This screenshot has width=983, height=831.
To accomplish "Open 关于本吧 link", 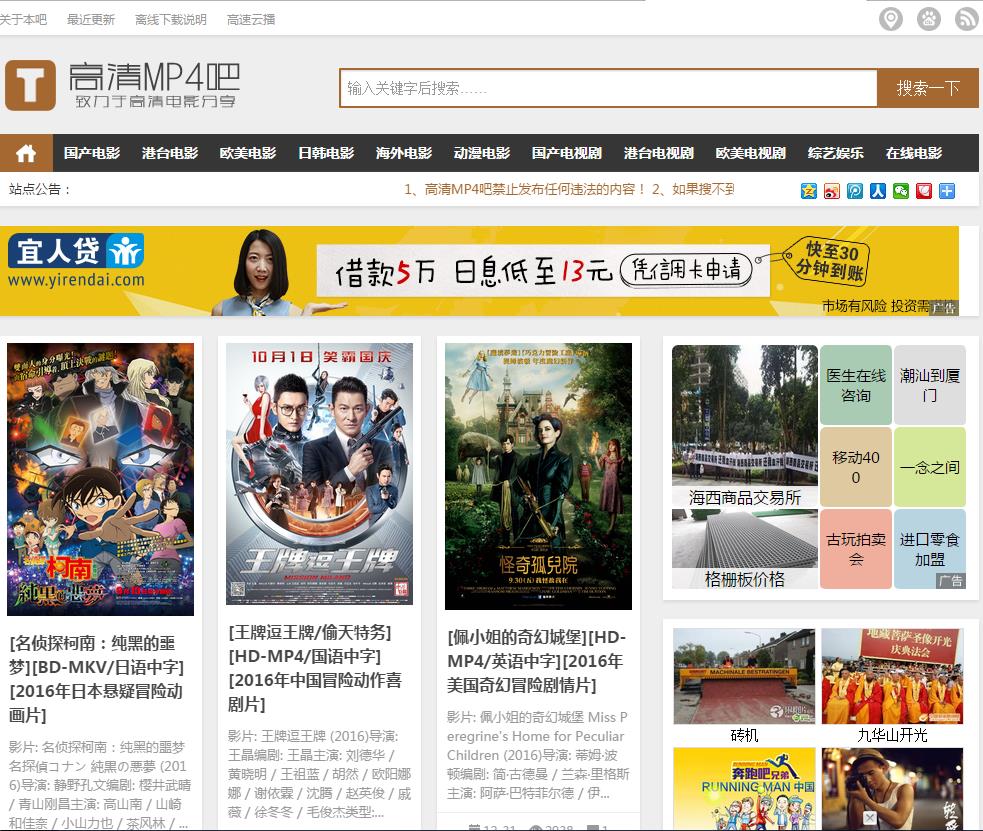I will (23, 19).
